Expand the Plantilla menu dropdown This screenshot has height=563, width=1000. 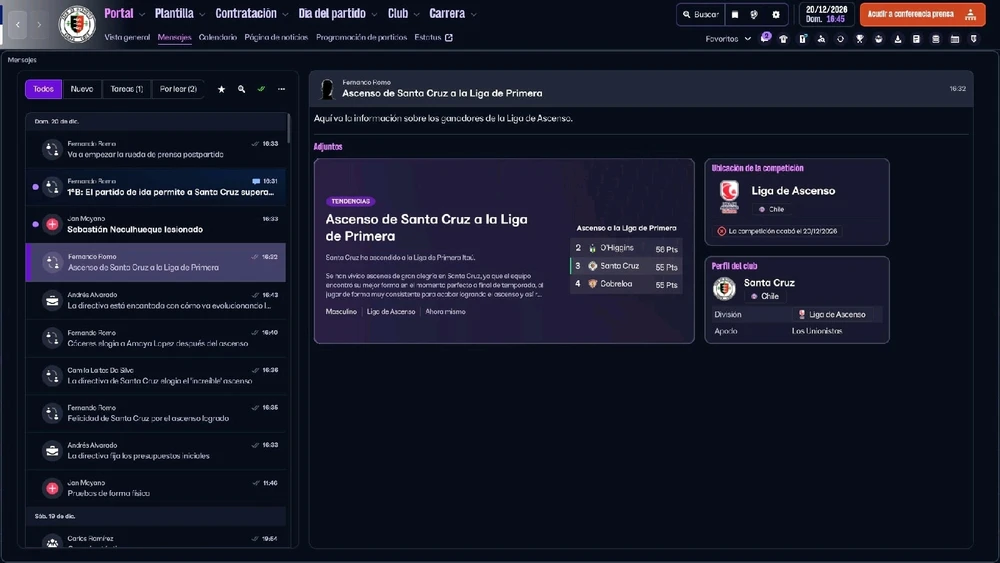click(180, 13)
